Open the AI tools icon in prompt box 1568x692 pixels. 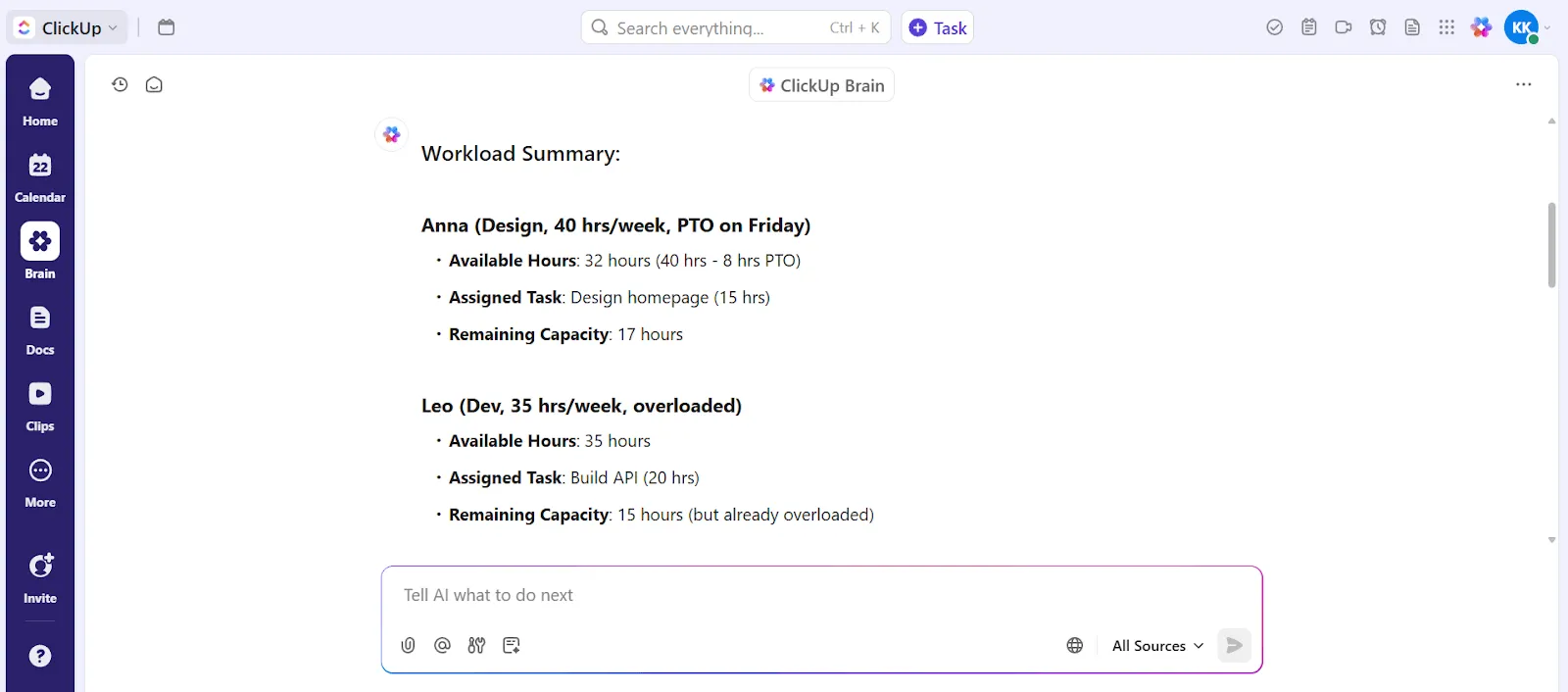[x=476, y=645]
